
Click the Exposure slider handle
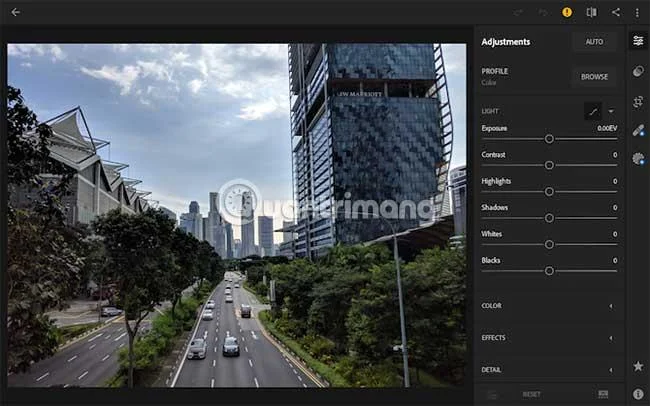click(x=549, y=139)
